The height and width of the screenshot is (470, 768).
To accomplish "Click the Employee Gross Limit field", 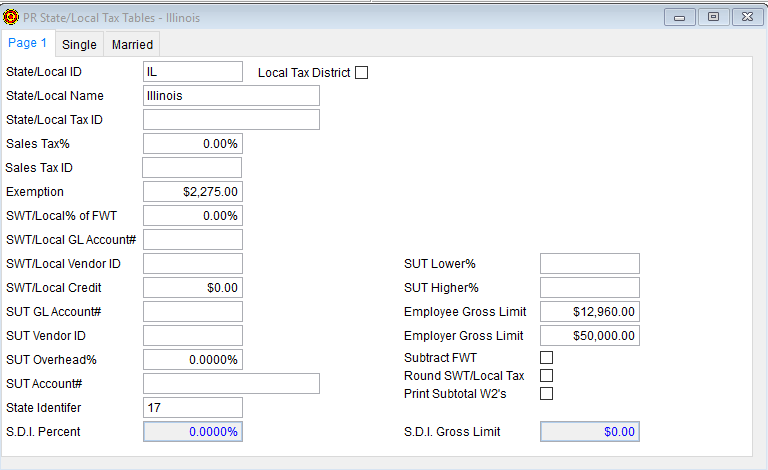I will click(590, 311).
